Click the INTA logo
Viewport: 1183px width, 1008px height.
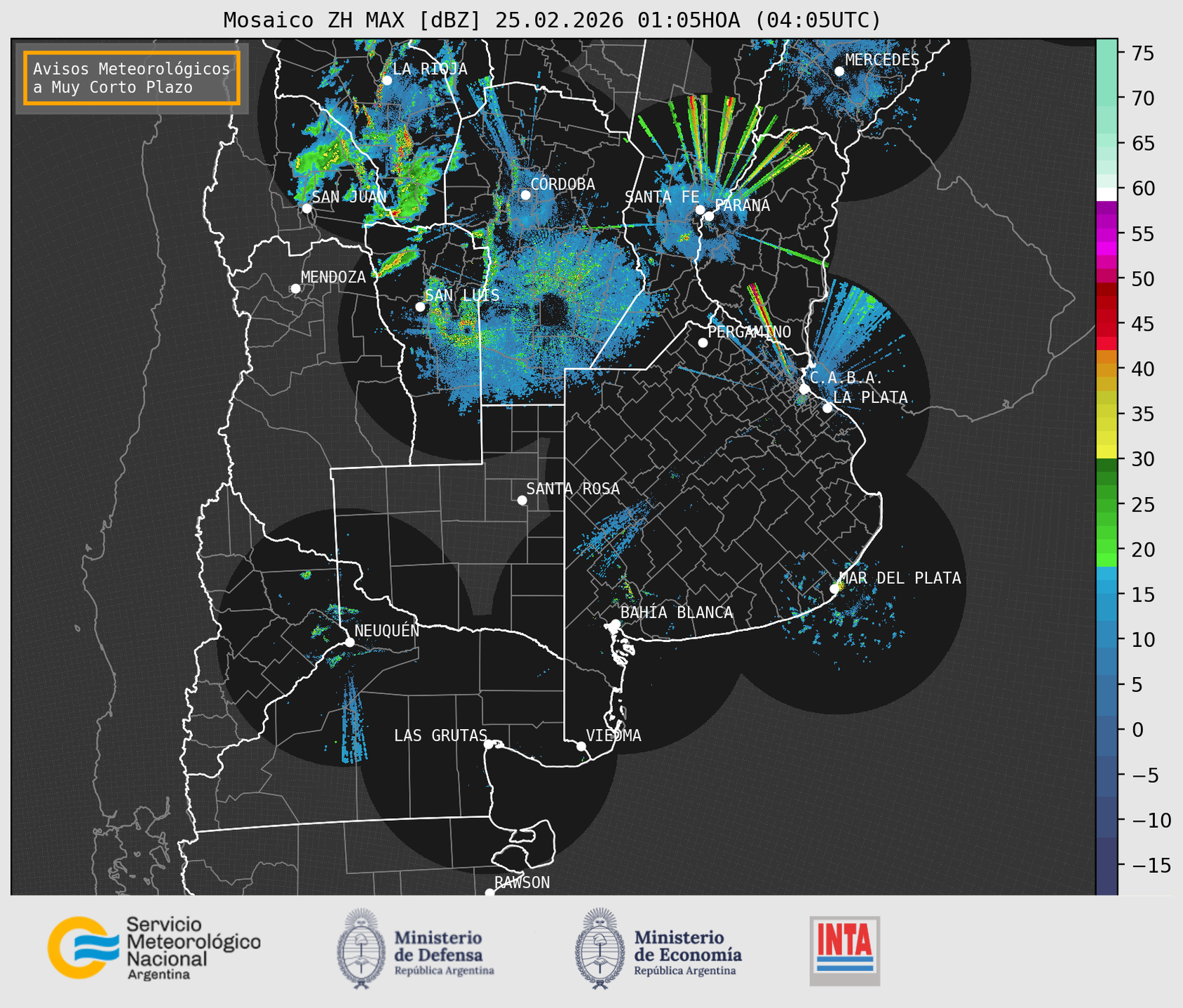point(845,951)
